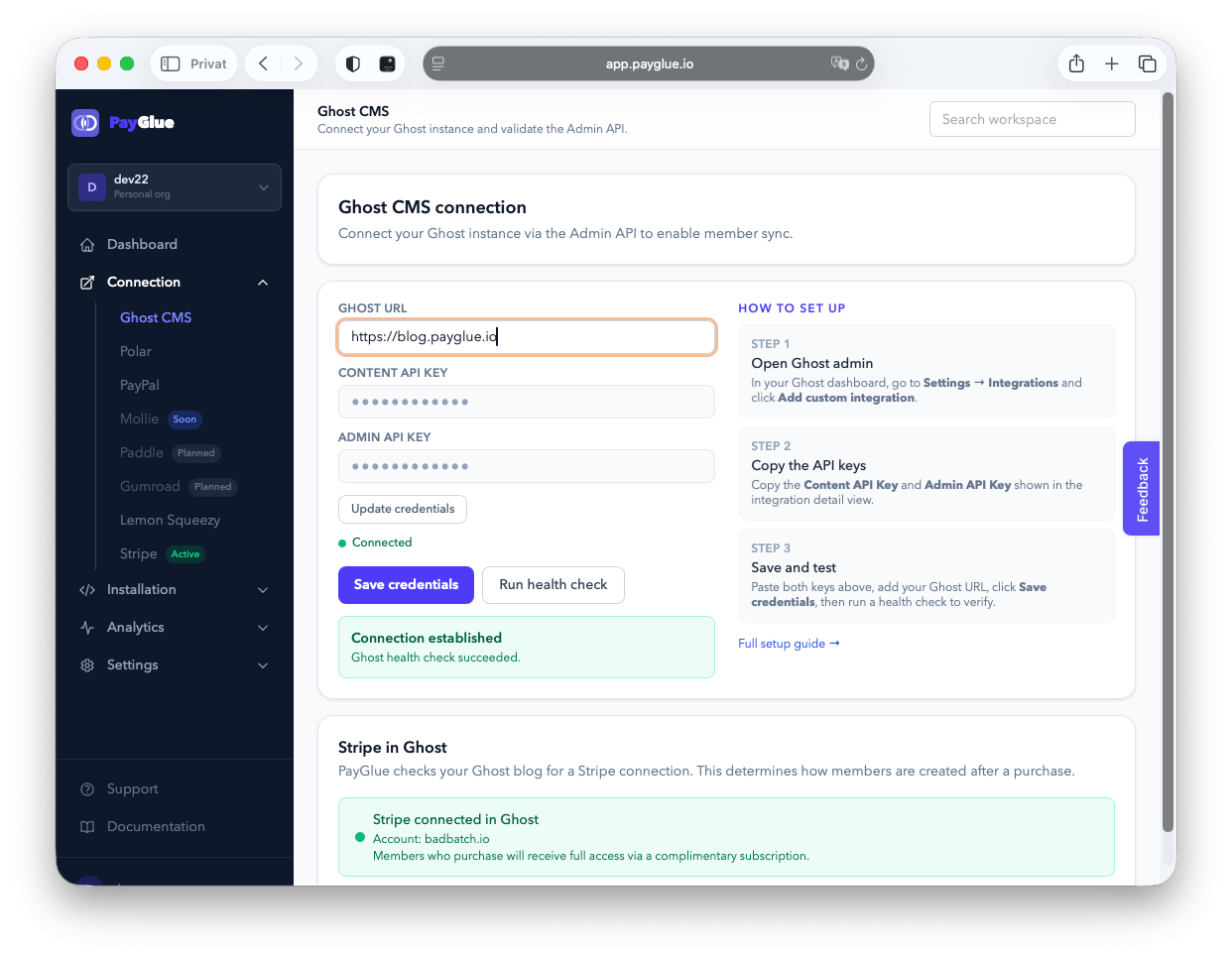Click the translate icon in address bar

coord(839,63)
